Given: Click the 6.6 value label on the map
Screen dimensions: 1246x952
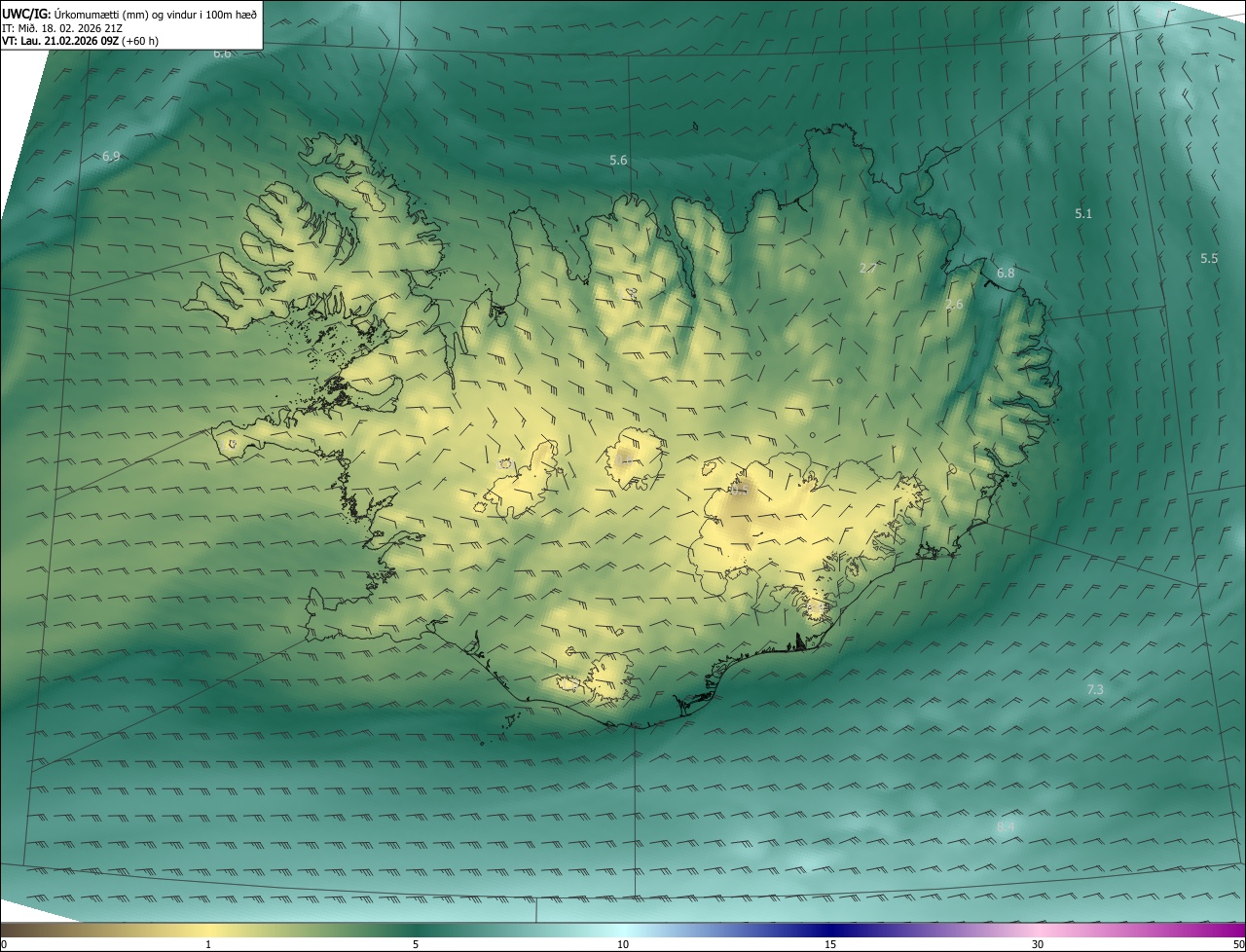Looking at the screenshot, I should [223, 54].
